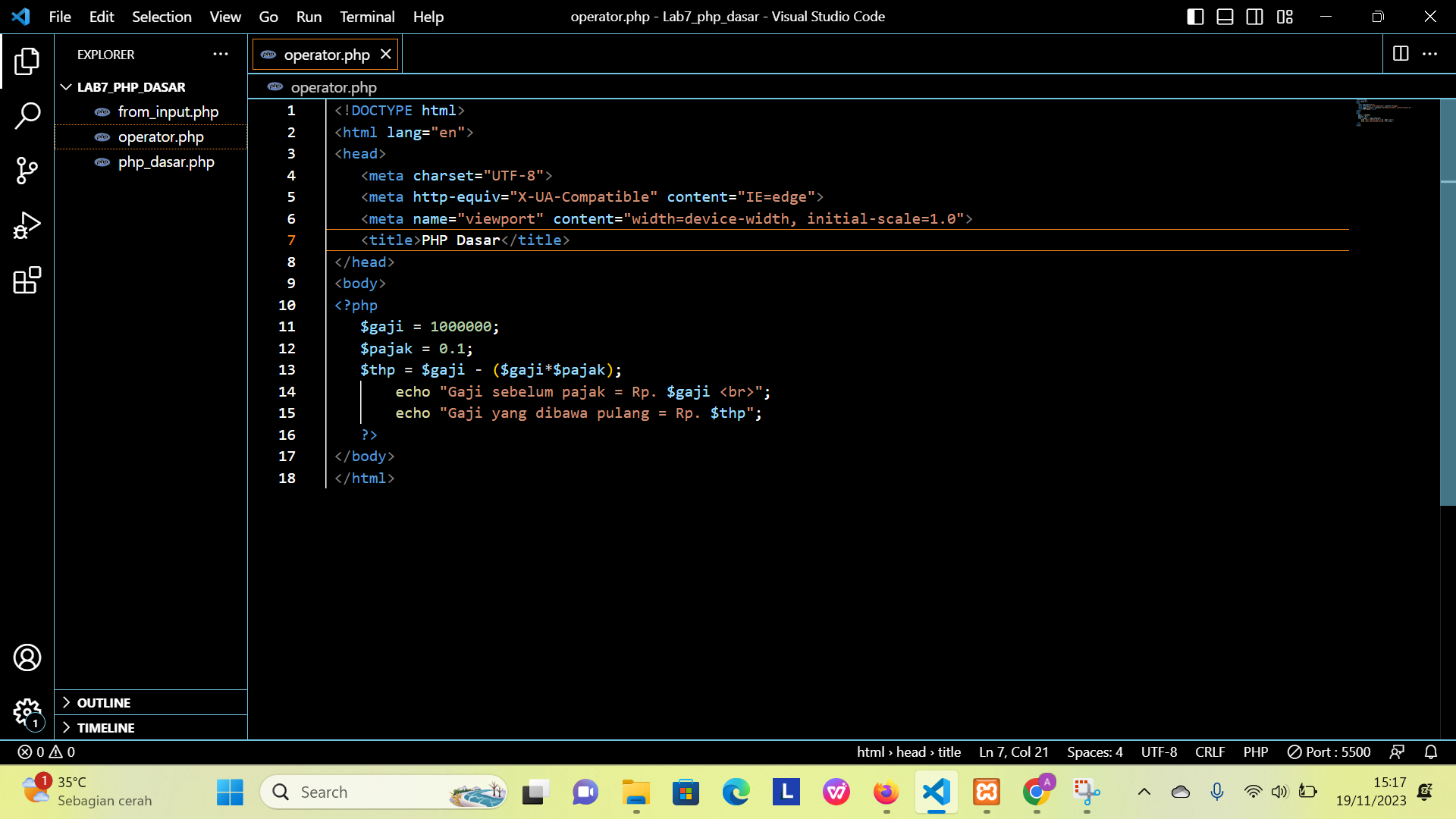1456x819 pixels.
Task: Open the Accounts menu icon
Action: (27, 657)
